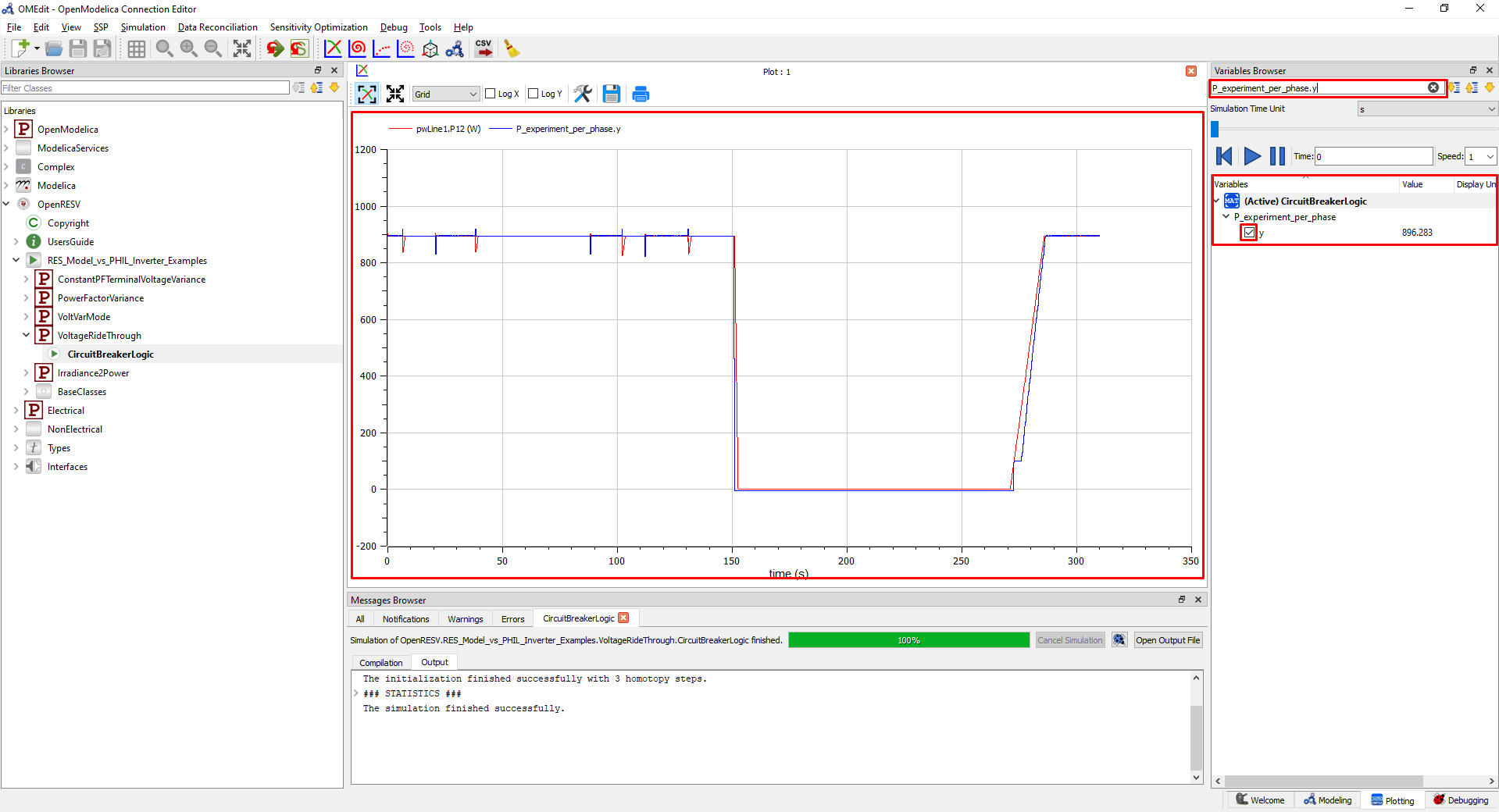Collapse the OpenRESV library node
The image size is (1499, 812).
6,204
